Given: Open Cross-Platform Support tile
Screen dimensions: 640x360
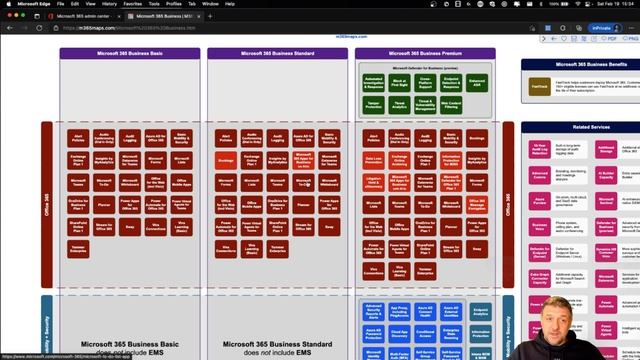Looking at the screenshot, I should (425, 83).
